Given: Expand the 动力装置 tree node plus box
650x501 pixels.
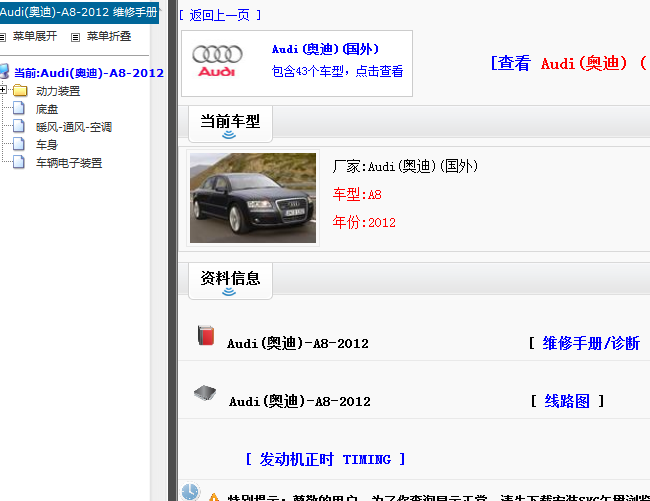Looking at the screenshot, I should [3, 90].
